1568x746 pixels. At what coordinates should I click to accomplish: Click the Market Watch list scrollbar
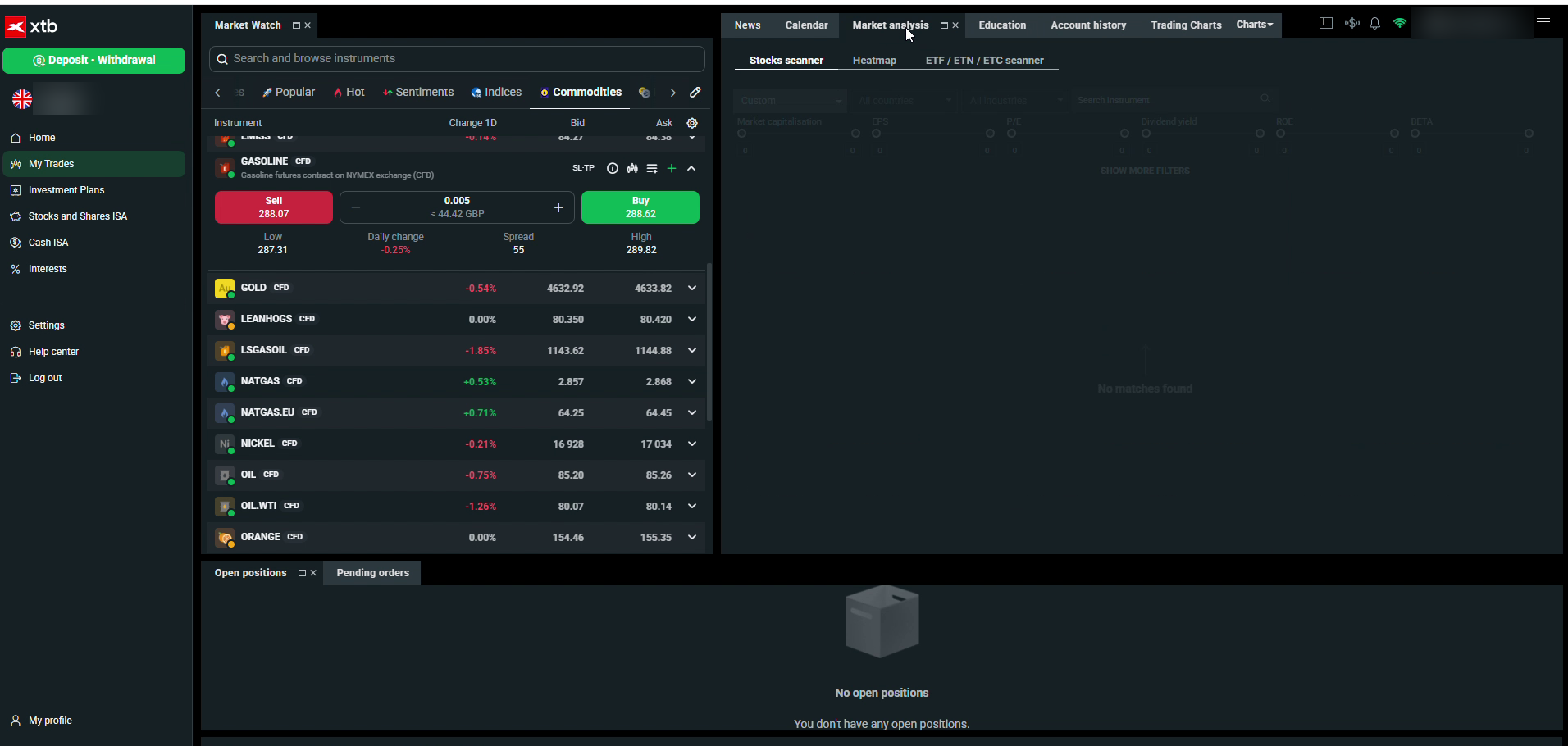click(709, 342)
